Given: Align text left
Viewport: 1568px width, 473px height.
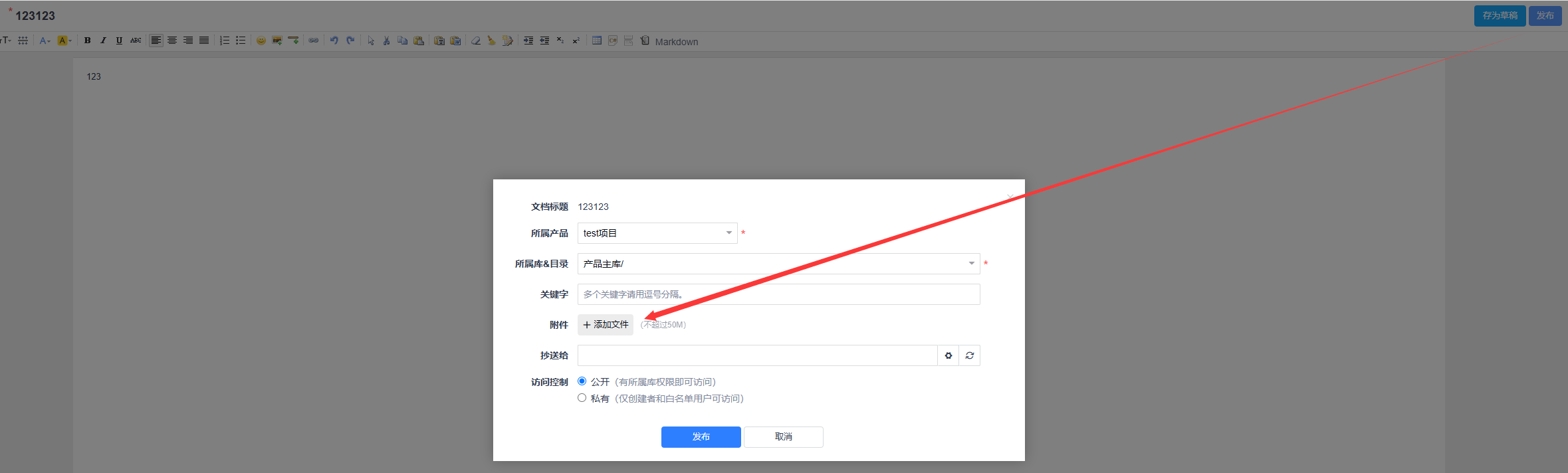Looking at the screenshot, I should [156, 41].
